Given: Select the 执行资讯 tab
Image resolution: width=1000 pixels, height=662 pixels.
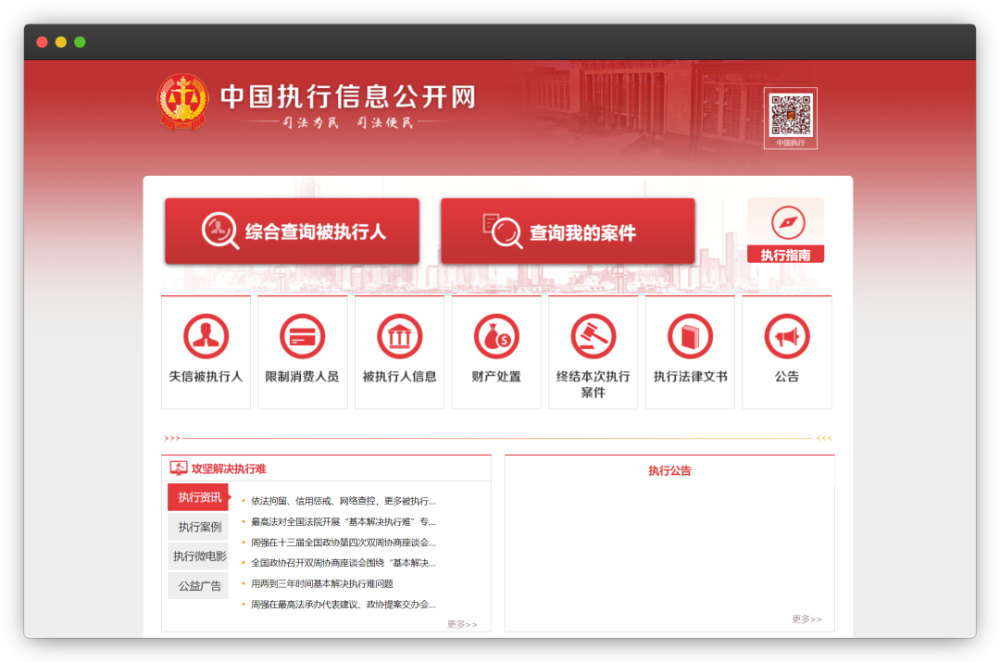Looking at the screenshot, I should point(198,497).
